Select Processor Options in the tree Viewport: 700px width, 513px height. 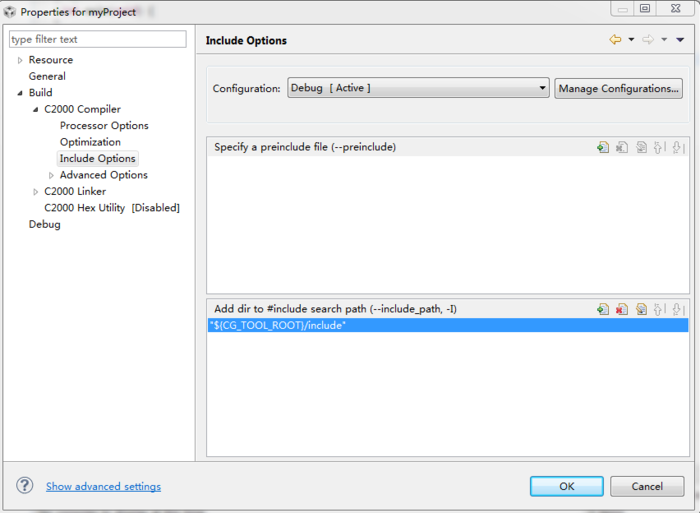(104, 126)
